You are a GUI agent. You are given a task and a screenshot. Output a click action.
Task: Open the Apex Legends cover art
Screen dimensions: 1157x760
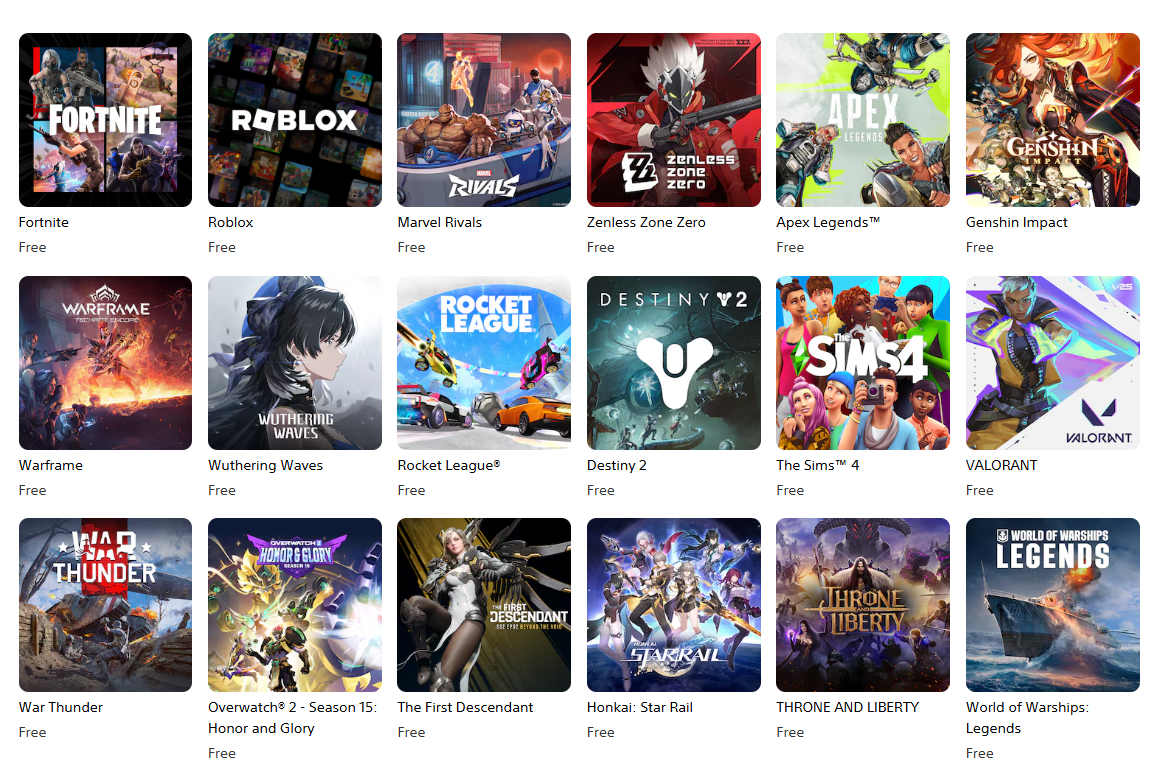(x=863, y=120)
